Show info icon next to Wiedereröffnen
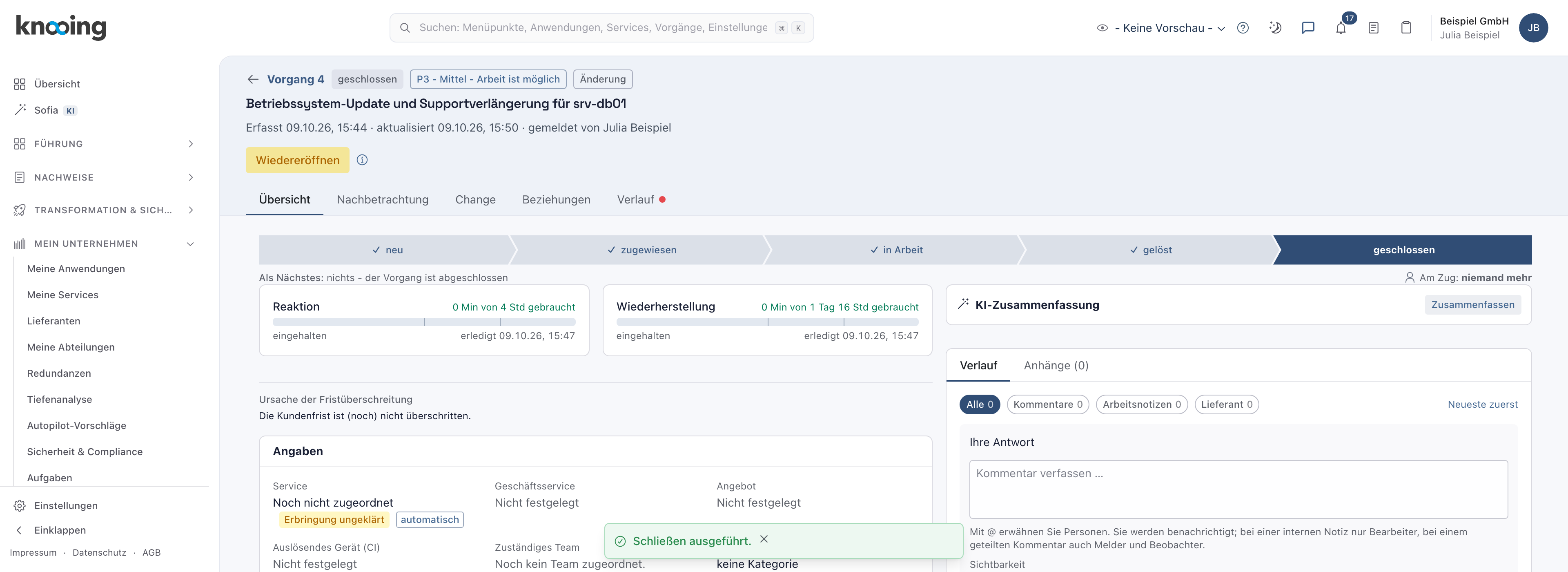Viewport: 1568px width, 572px height. [x=362, y=160]
